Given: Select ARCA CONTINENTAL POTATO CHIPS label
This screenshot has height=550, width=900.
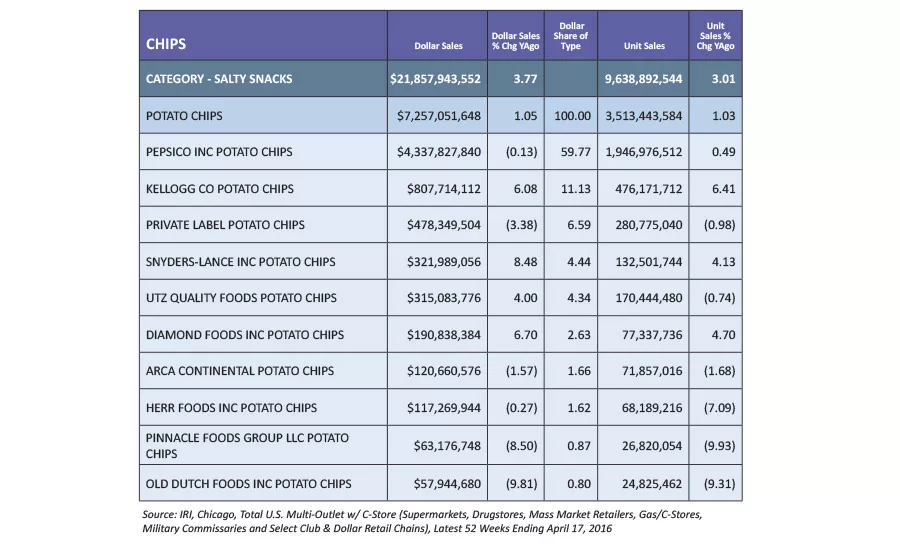Looking at the screenshot, I should tap(239, 370).
